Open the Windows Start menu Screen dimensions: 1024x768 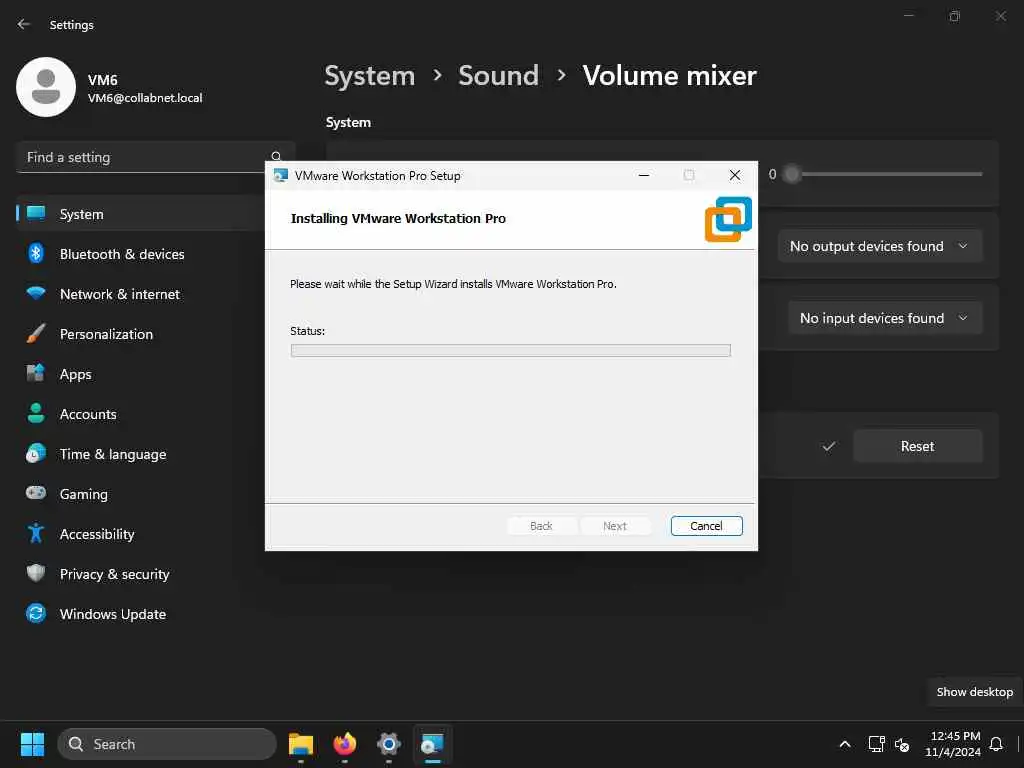click(32, 744)
